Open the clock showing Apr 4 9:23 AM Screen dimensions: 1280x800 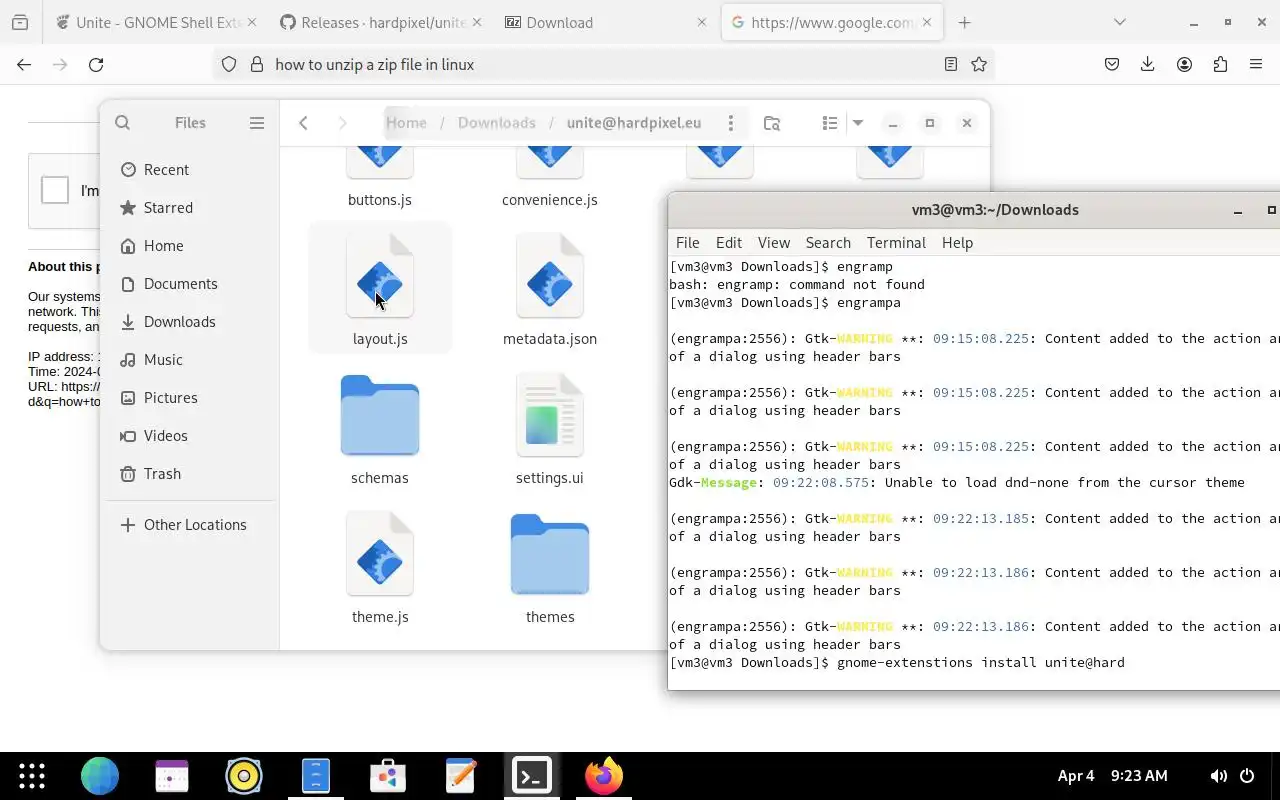[x=1113, y=776]
